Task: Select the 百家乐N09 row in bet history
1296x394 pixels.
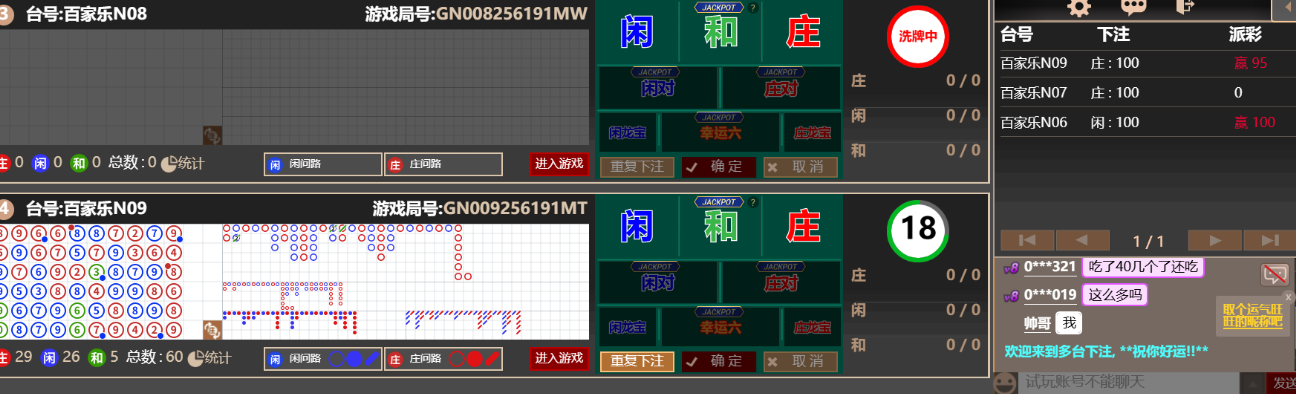Action: (1147, 63)
